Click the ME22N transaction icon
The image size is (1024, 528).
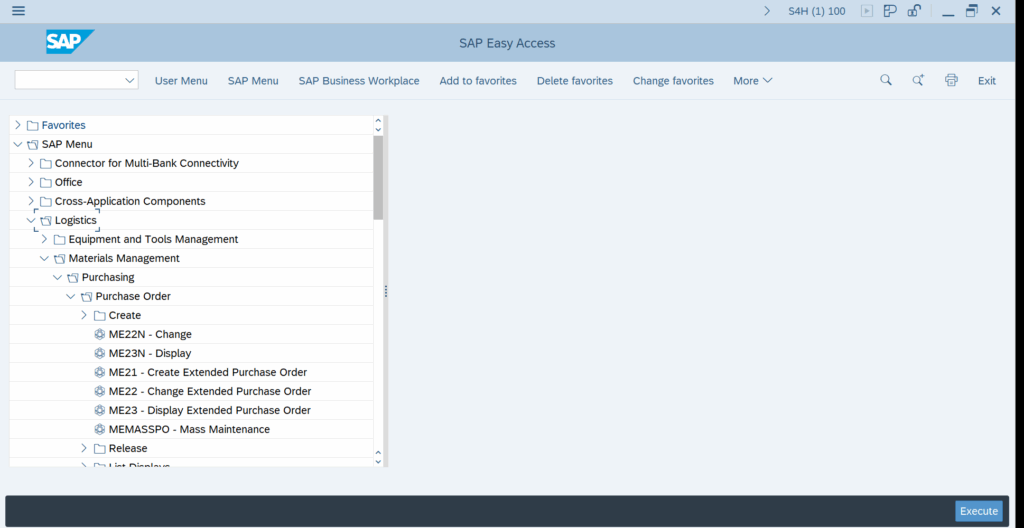click(99, 334)
